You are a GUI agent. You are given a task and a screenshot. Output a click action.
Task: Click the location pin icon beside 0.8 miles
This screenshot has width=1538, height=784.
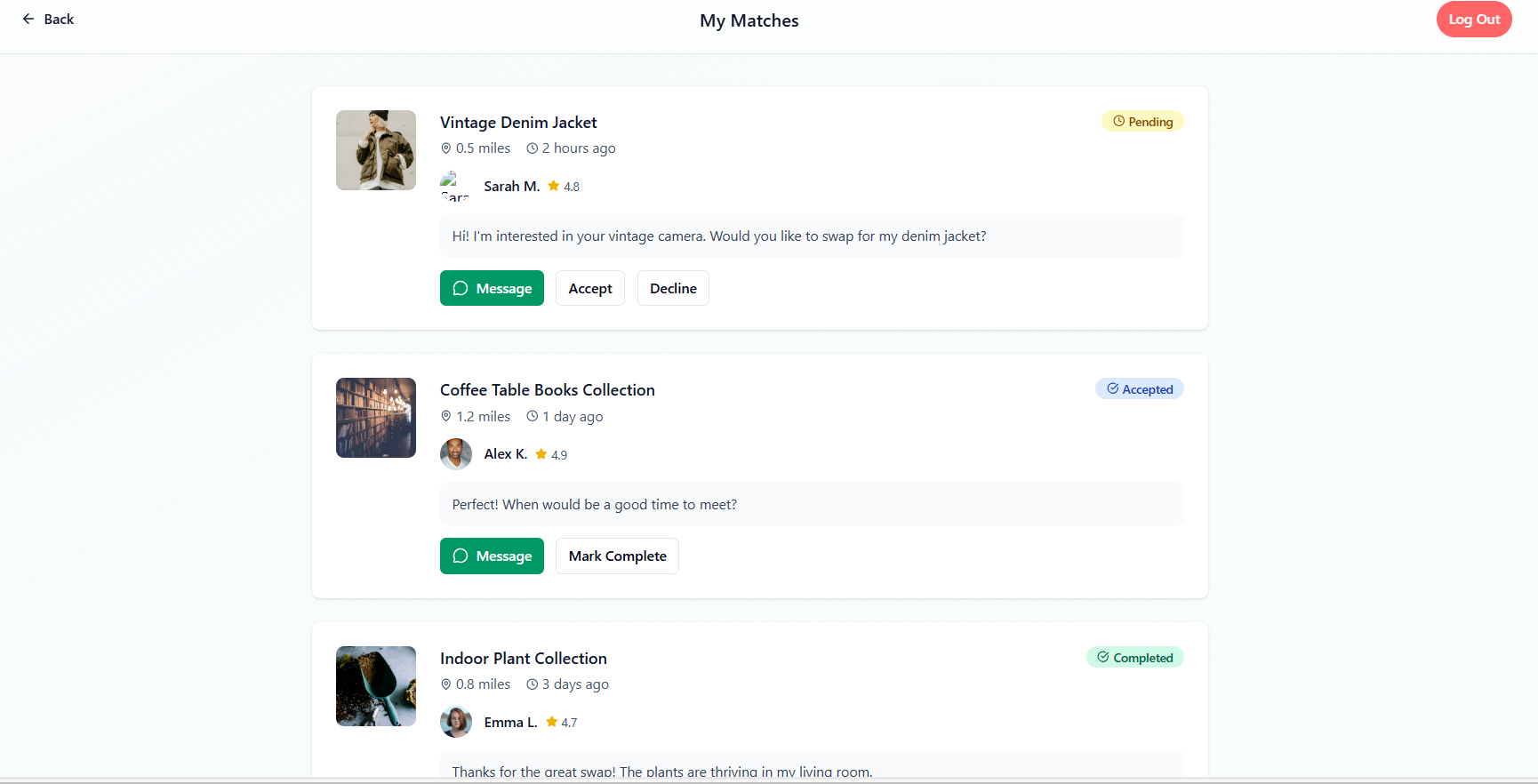446,684
